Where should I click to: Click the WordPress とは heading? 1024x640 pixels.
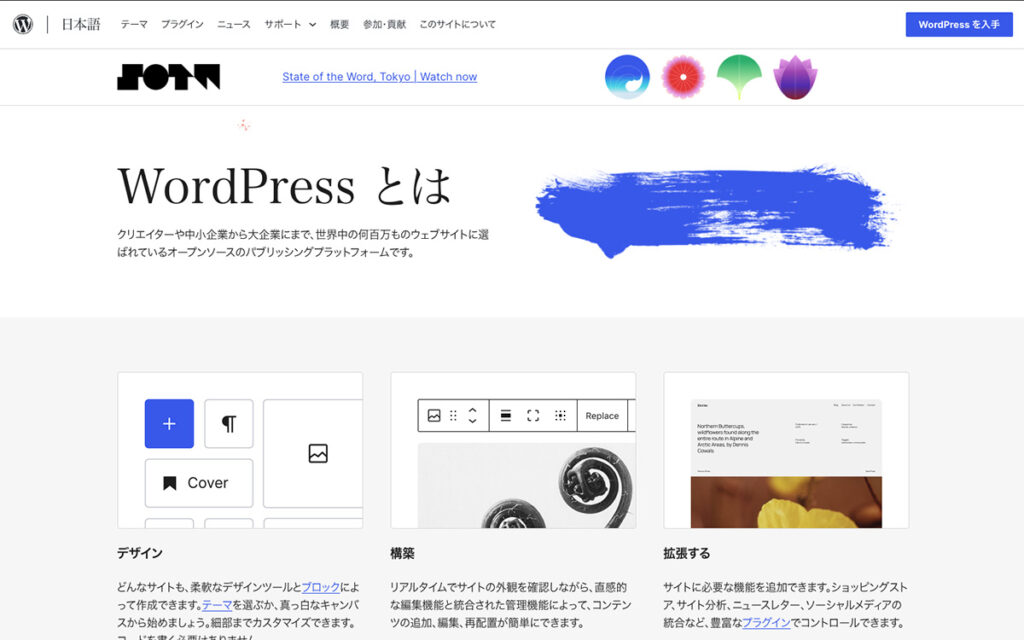point(285,186)
